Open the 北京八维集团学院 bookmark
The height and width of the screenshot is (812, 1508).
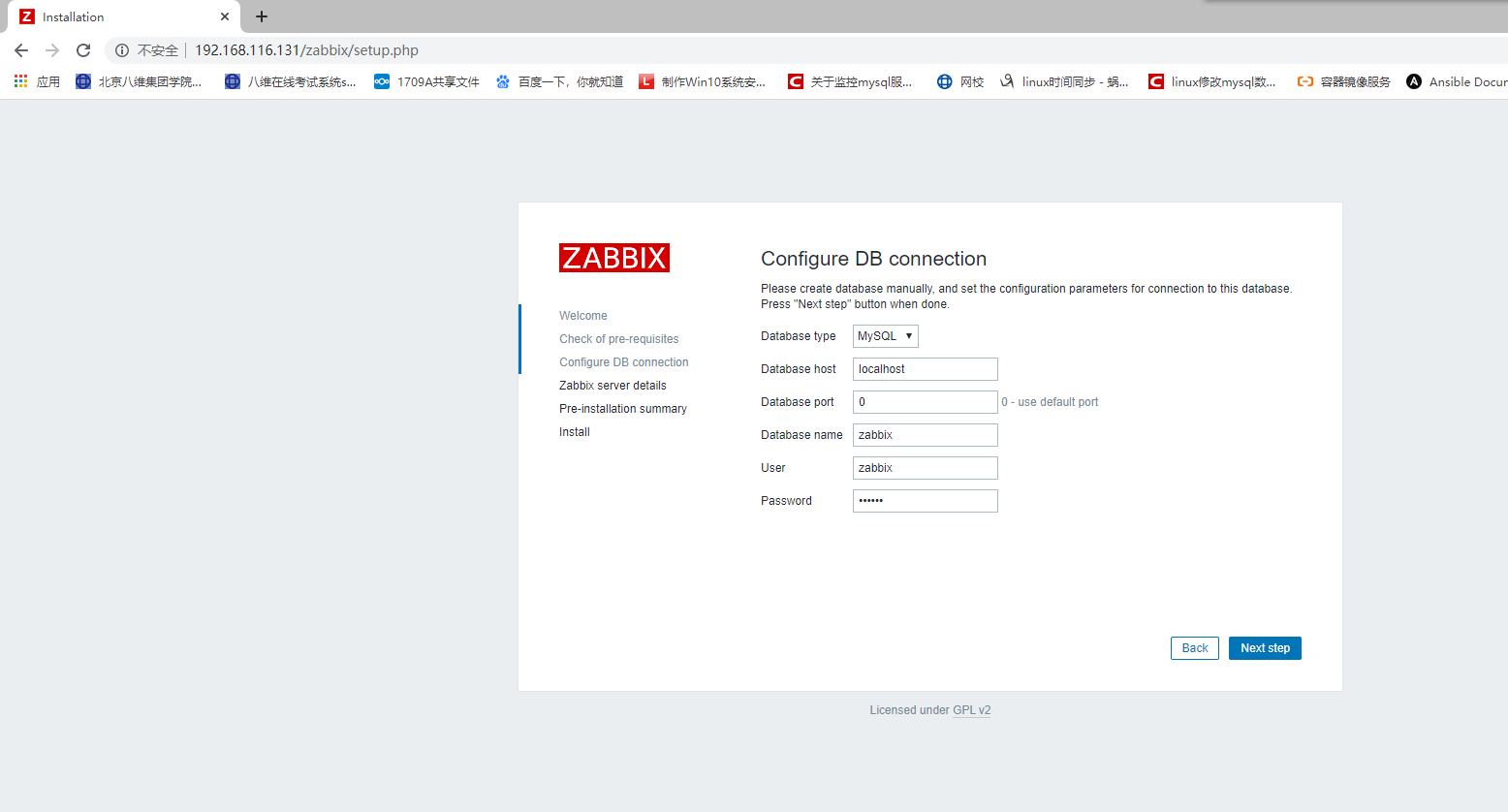139,82
